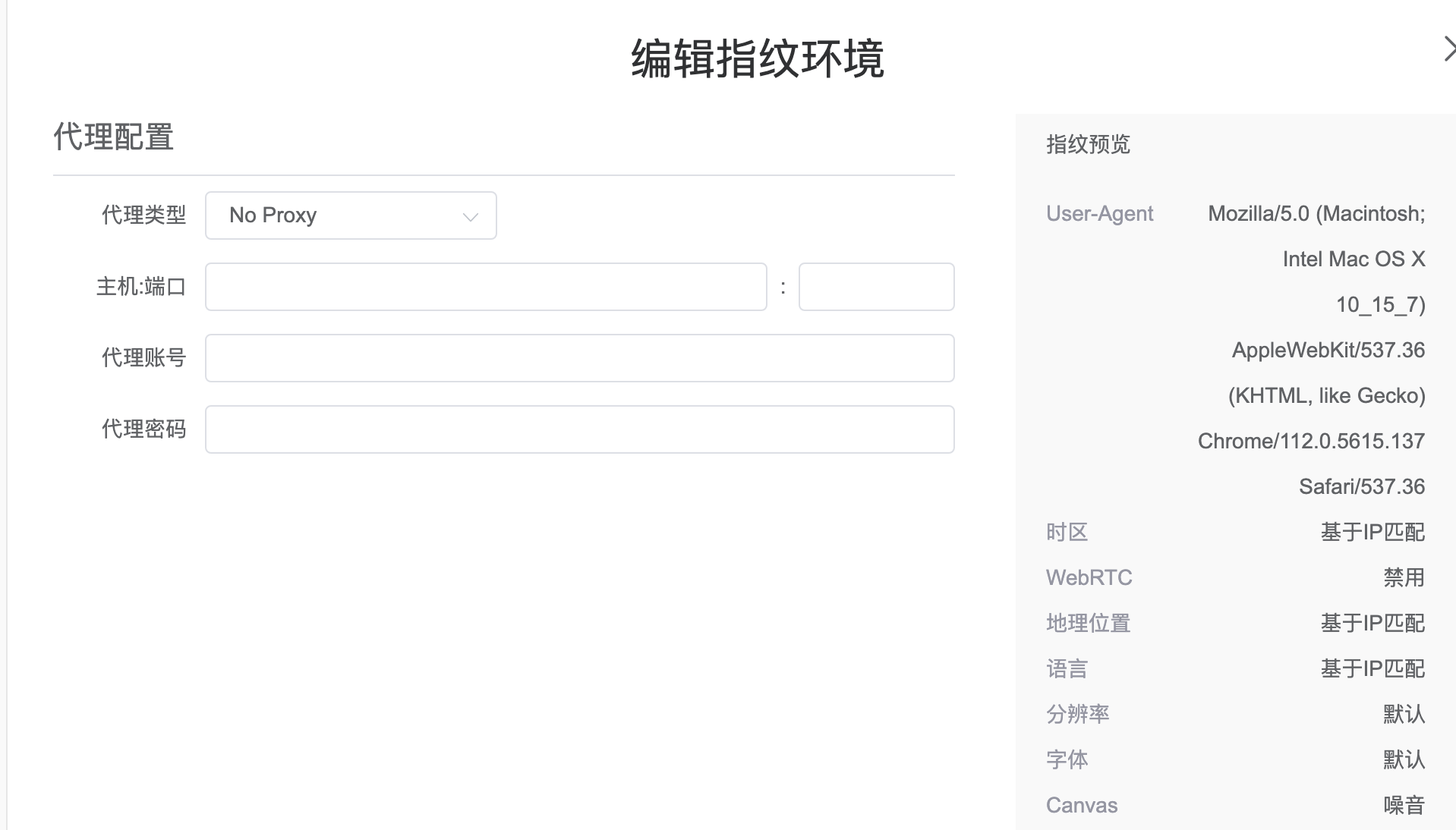Click the WebRTC label
The height and width of the screenshot is (830, 1456).
pos(1089,578)
